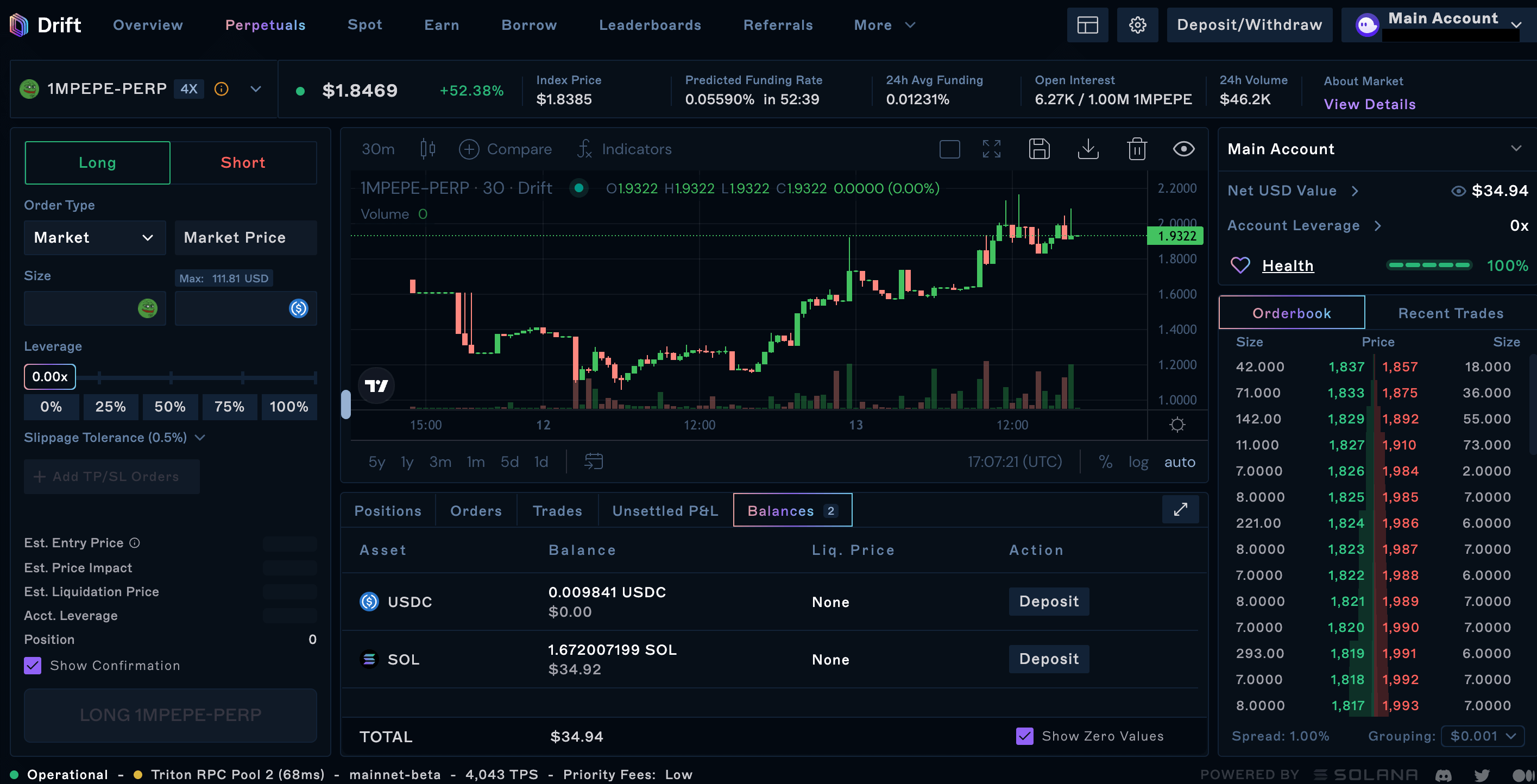Click Deposit button in USDC row

1048,601
